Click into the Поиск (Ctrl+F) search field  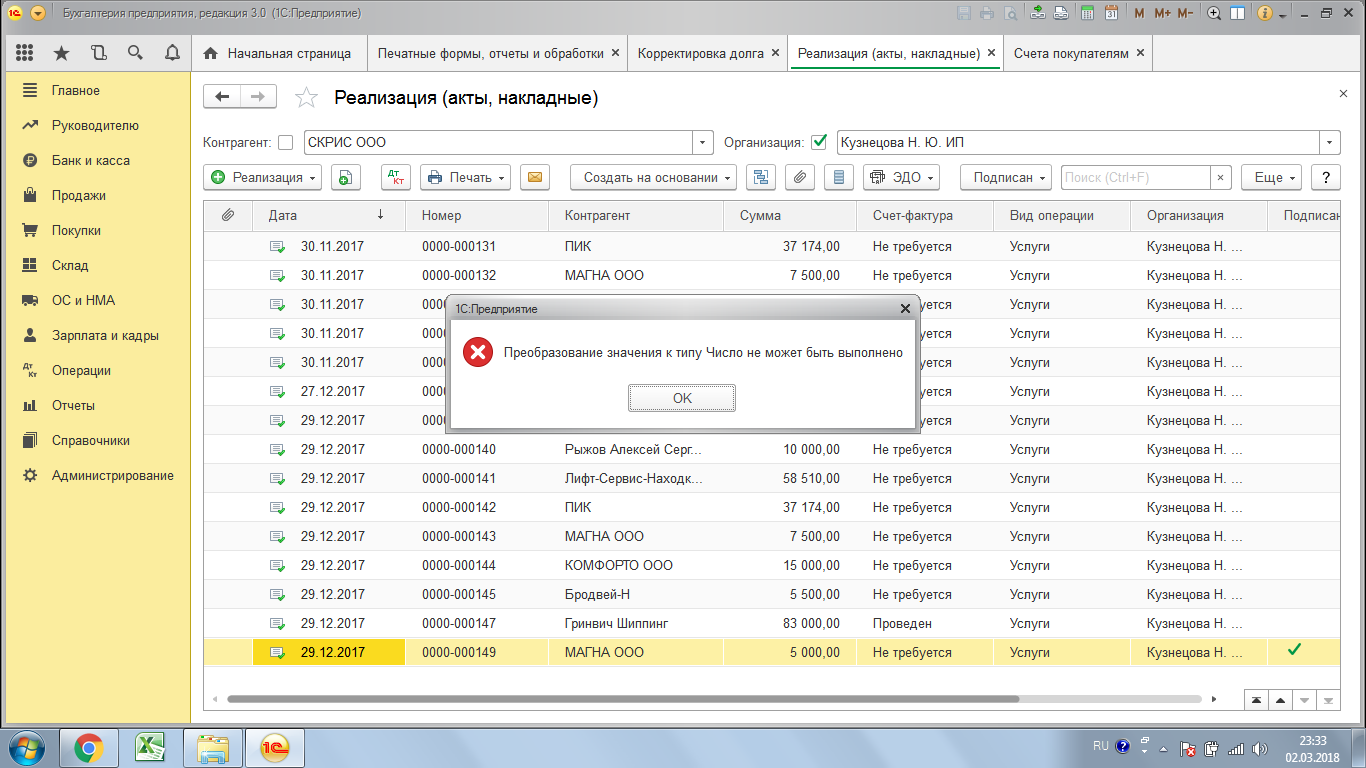pos(1135,177)
